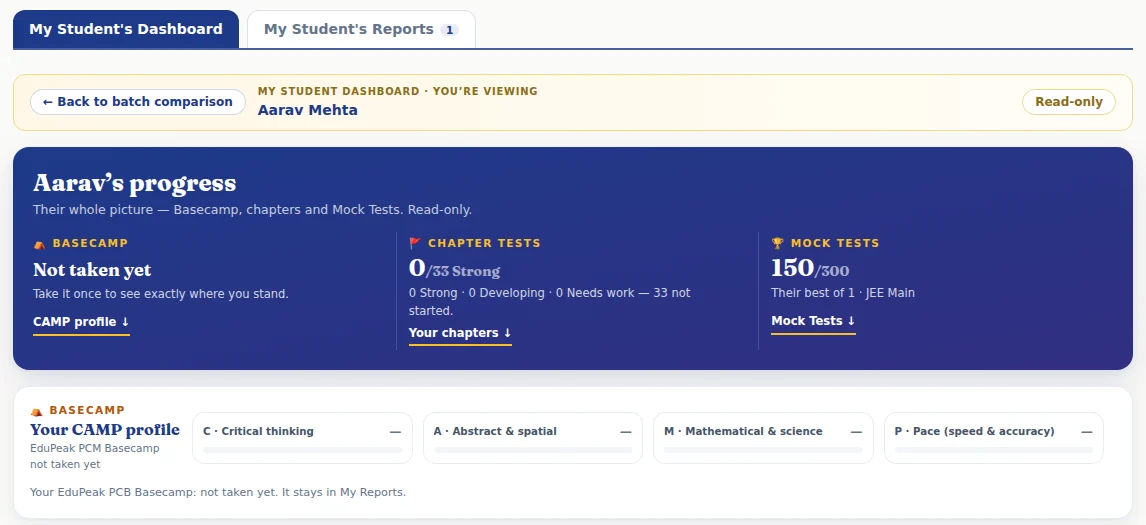Open the My Student's Dashboard tab
Screen dimensions: 1146x525
click(x=126, y=29)
